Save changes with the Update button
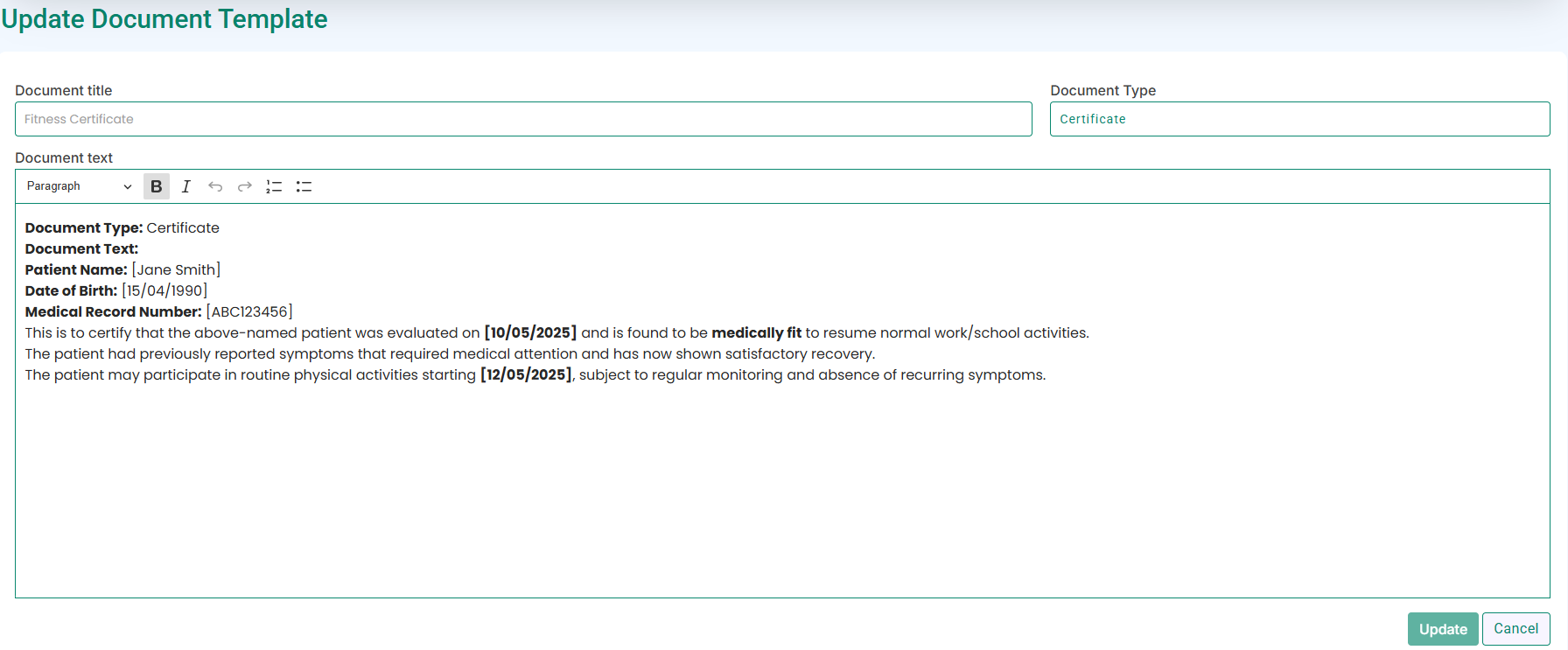 coord(1443,629)
